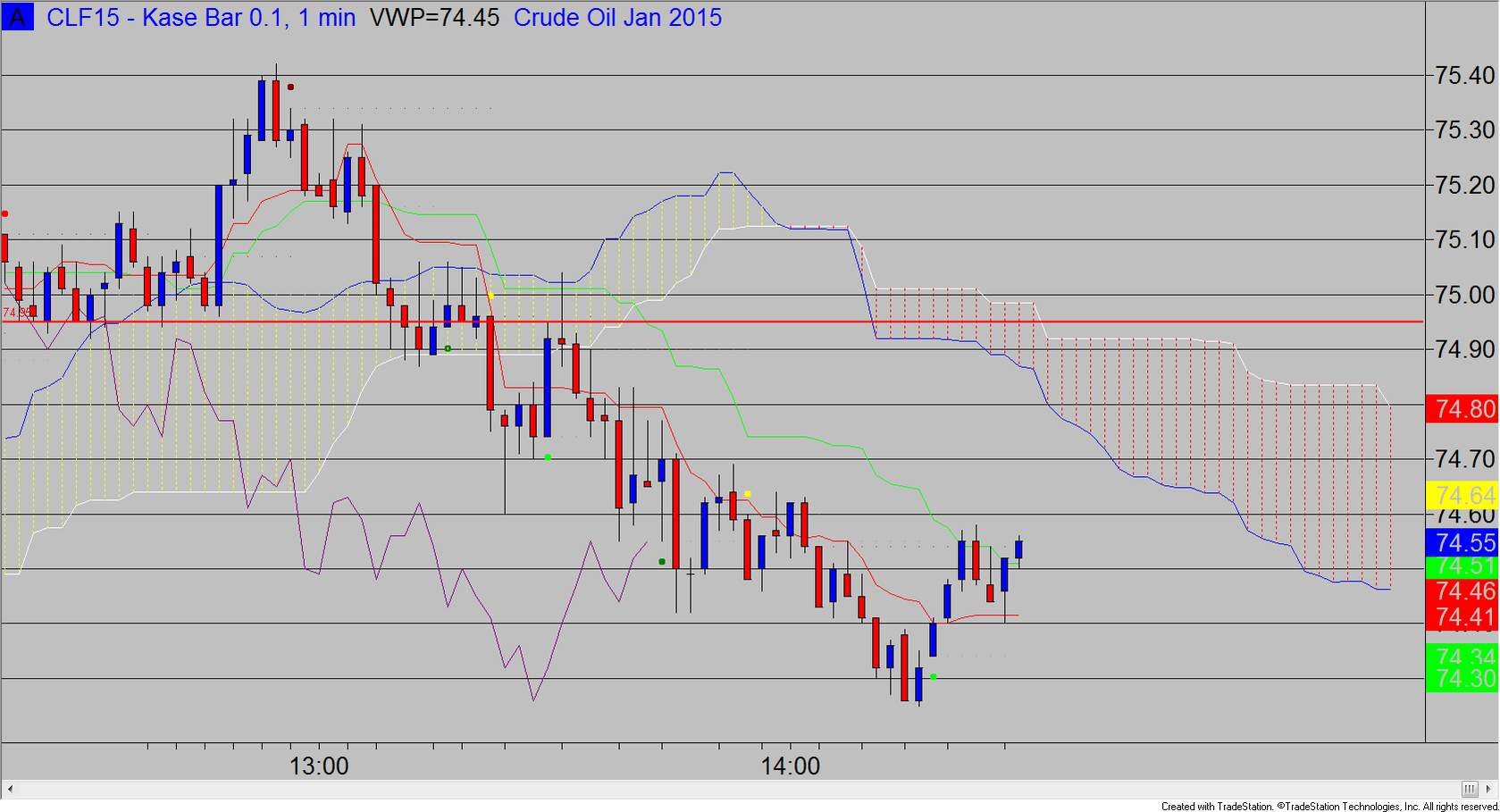This screenshot has height=812, width=1500.
Task: Click the "Crude Oil Jan 2015" description
Action: pos(617,17)
